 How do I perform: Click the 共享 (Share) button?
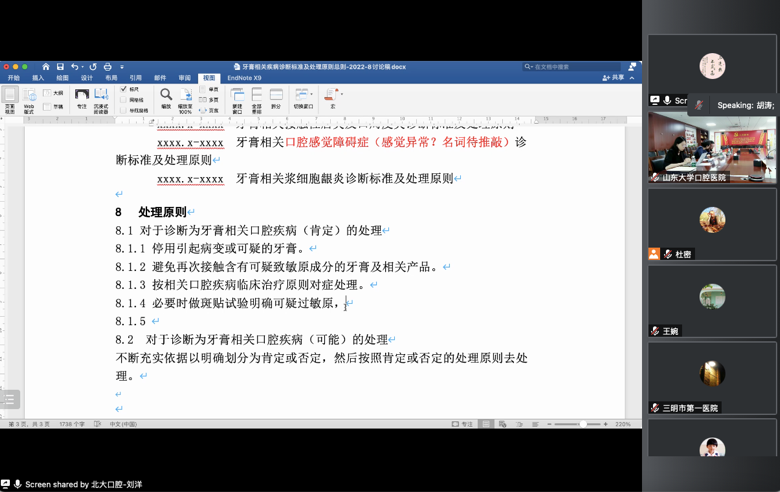coord(614,78)
